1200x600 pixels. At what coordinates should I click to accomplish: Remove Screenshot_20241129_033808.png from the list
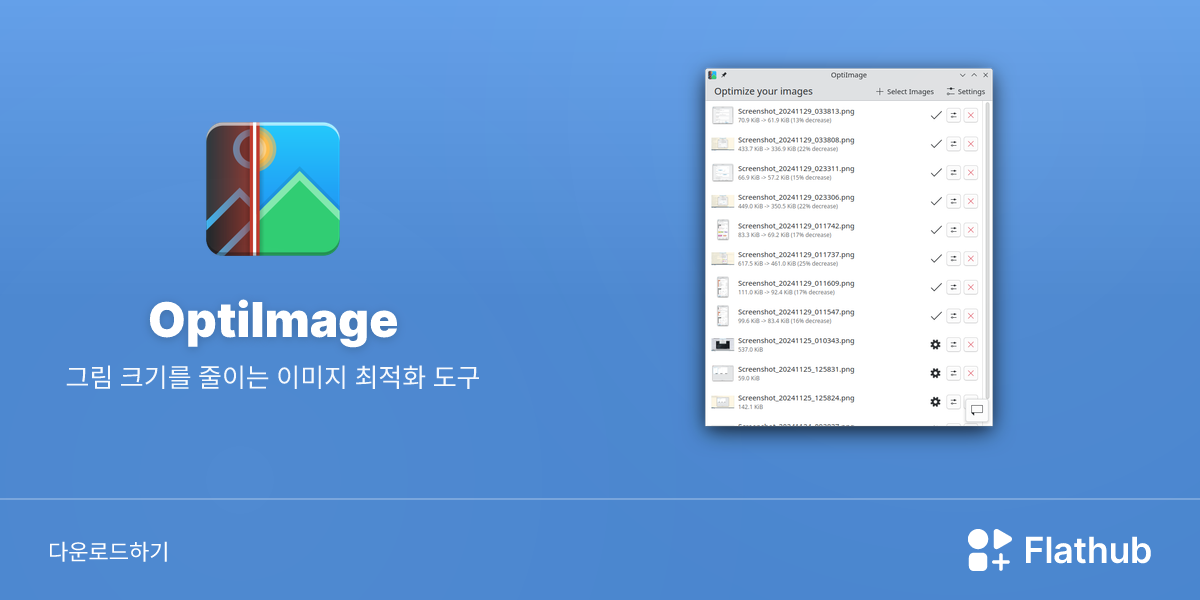coord(971,144)
